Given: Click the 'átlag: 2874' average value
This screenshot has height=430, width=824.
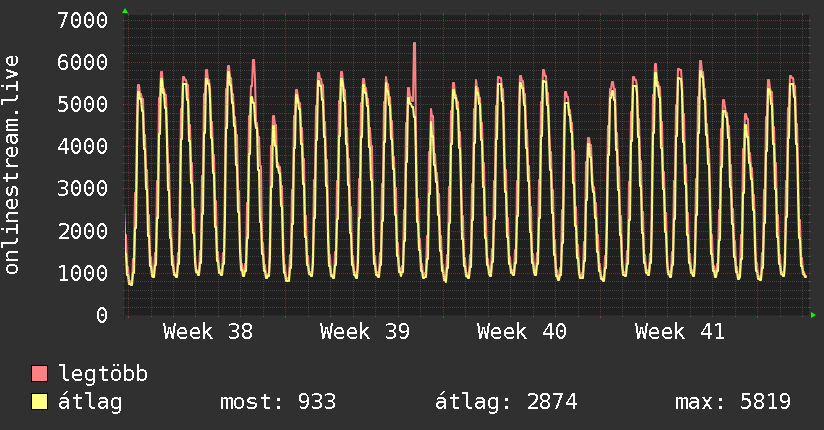Looking at the screenshot, I should [x=506, y=402].
